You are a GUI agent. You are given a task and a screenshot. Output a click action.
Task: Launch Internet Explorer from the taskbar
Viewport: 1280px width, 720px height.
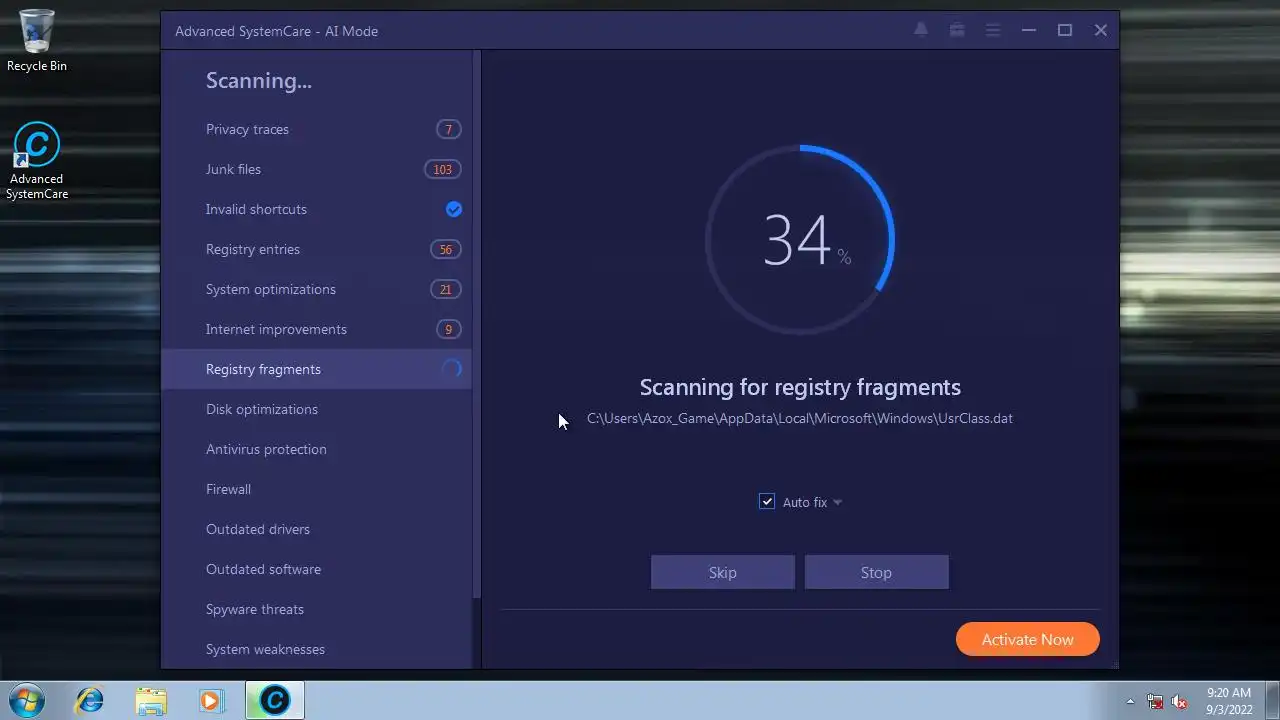coord(89,700)
